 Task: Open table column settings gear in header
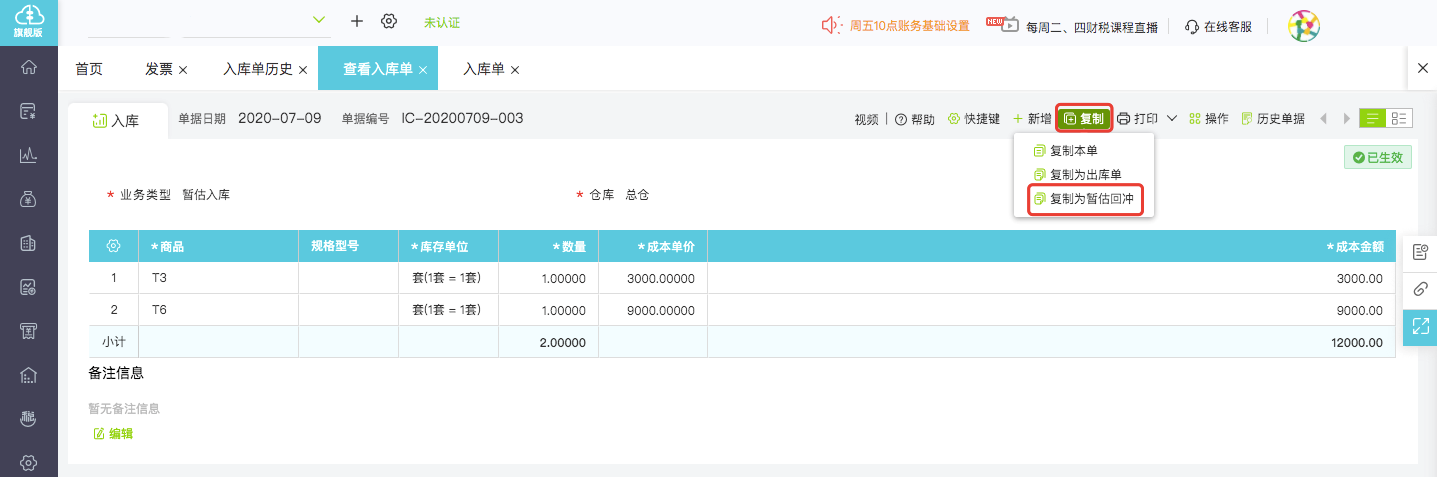point(113,246)
